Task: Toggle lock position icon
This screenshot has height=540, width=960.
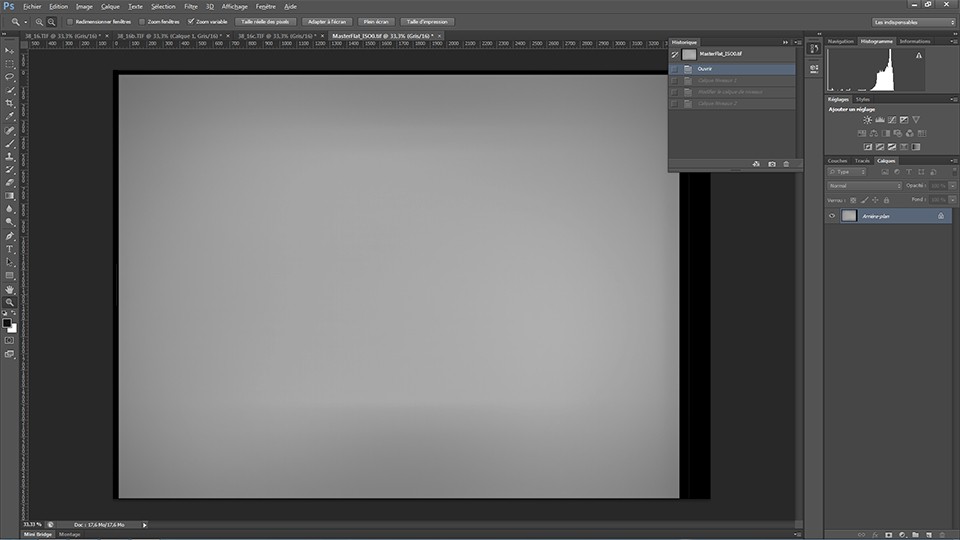Action: (876, 200)
